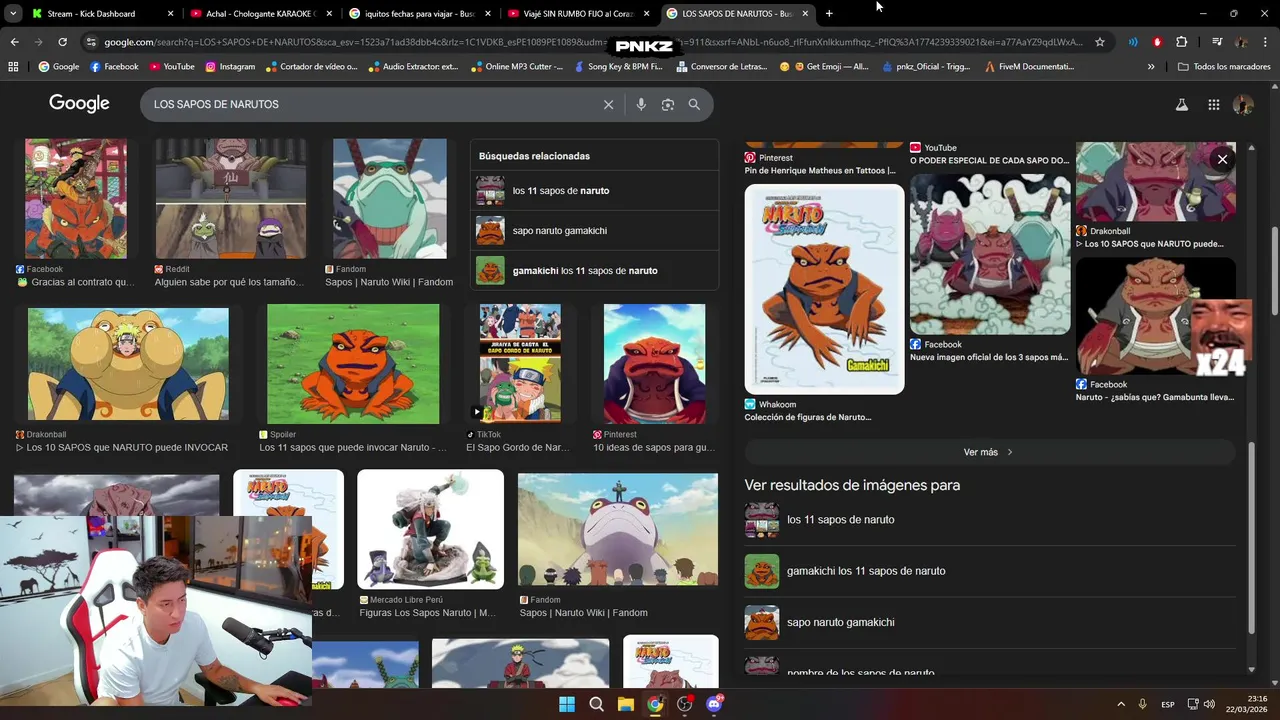Open 'O PODER ESPECIAL DE CADA SAPO' YouTube result
Image resolution: width=1280 pixels, height=720 pixels.
click(990, 160)
